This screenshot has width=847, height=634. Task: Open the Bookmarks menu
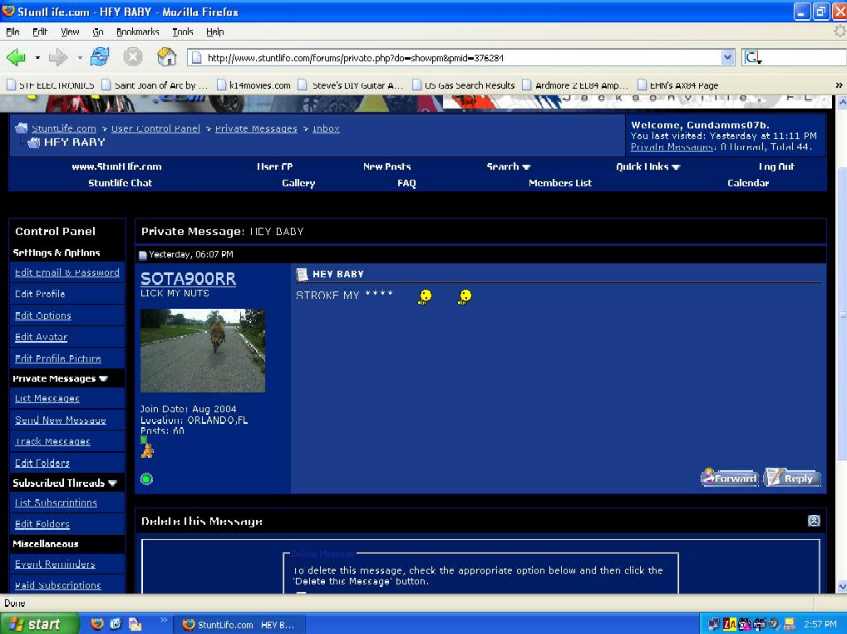point(137,32)
